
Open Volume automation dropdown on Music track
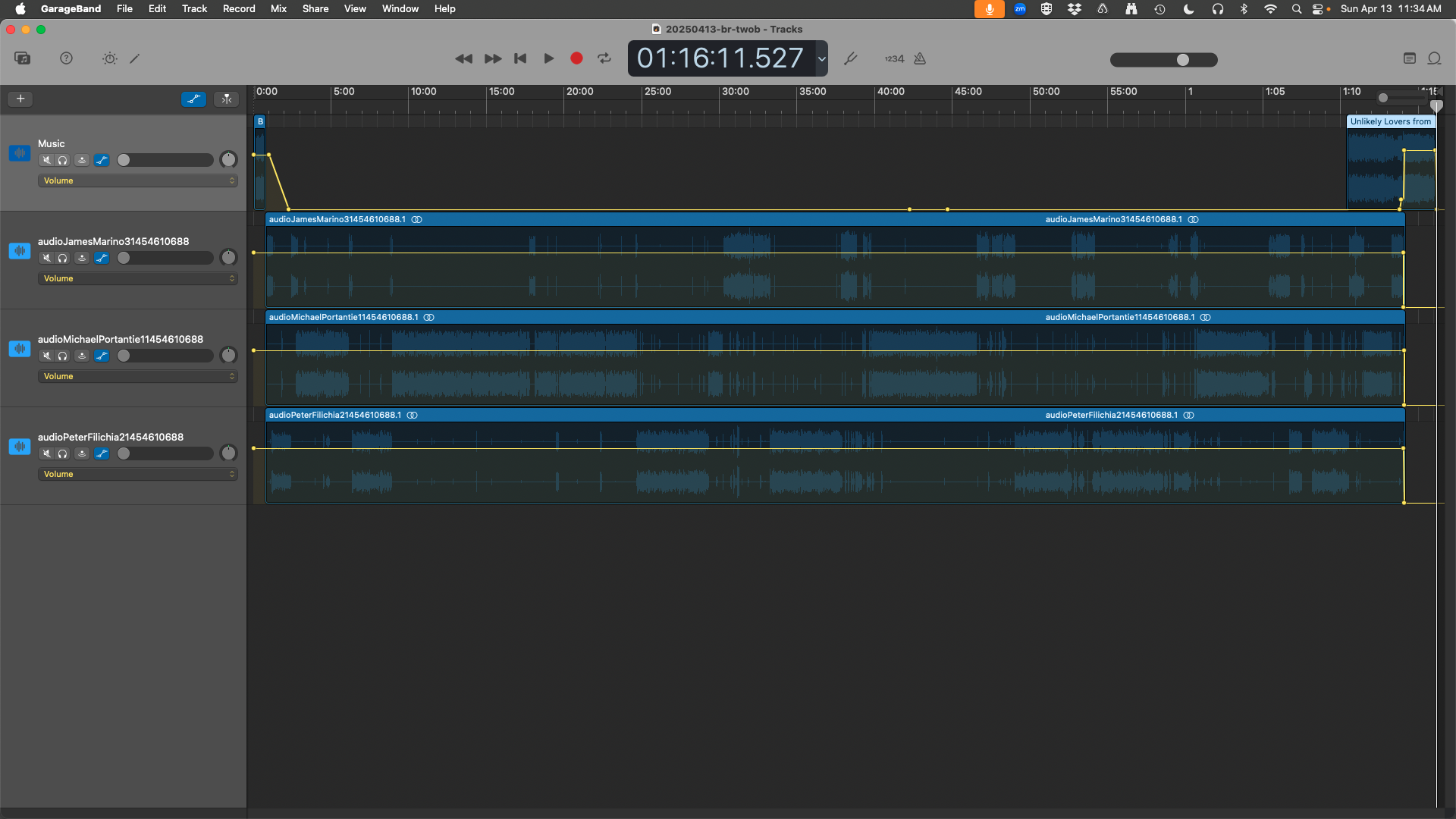(137, 180)
